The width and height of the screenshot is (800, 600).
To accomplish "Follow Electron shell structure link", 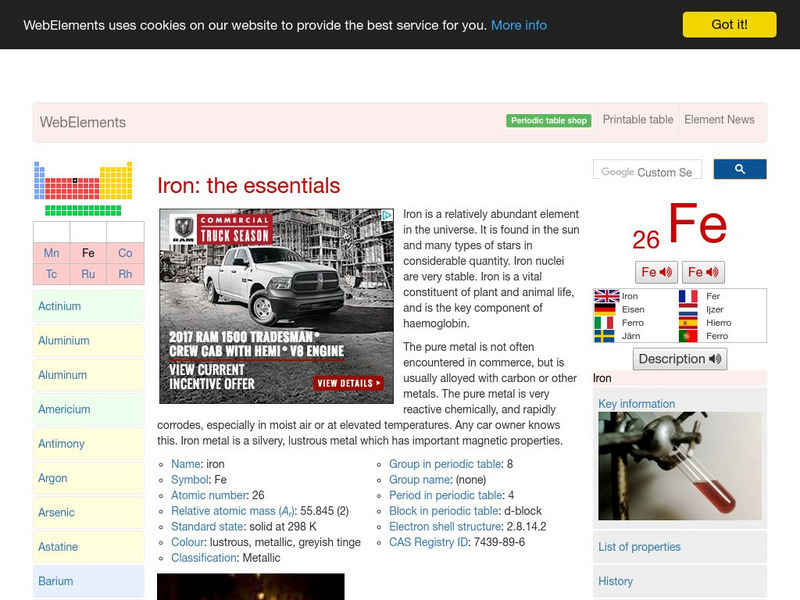I will pos(445,527).
